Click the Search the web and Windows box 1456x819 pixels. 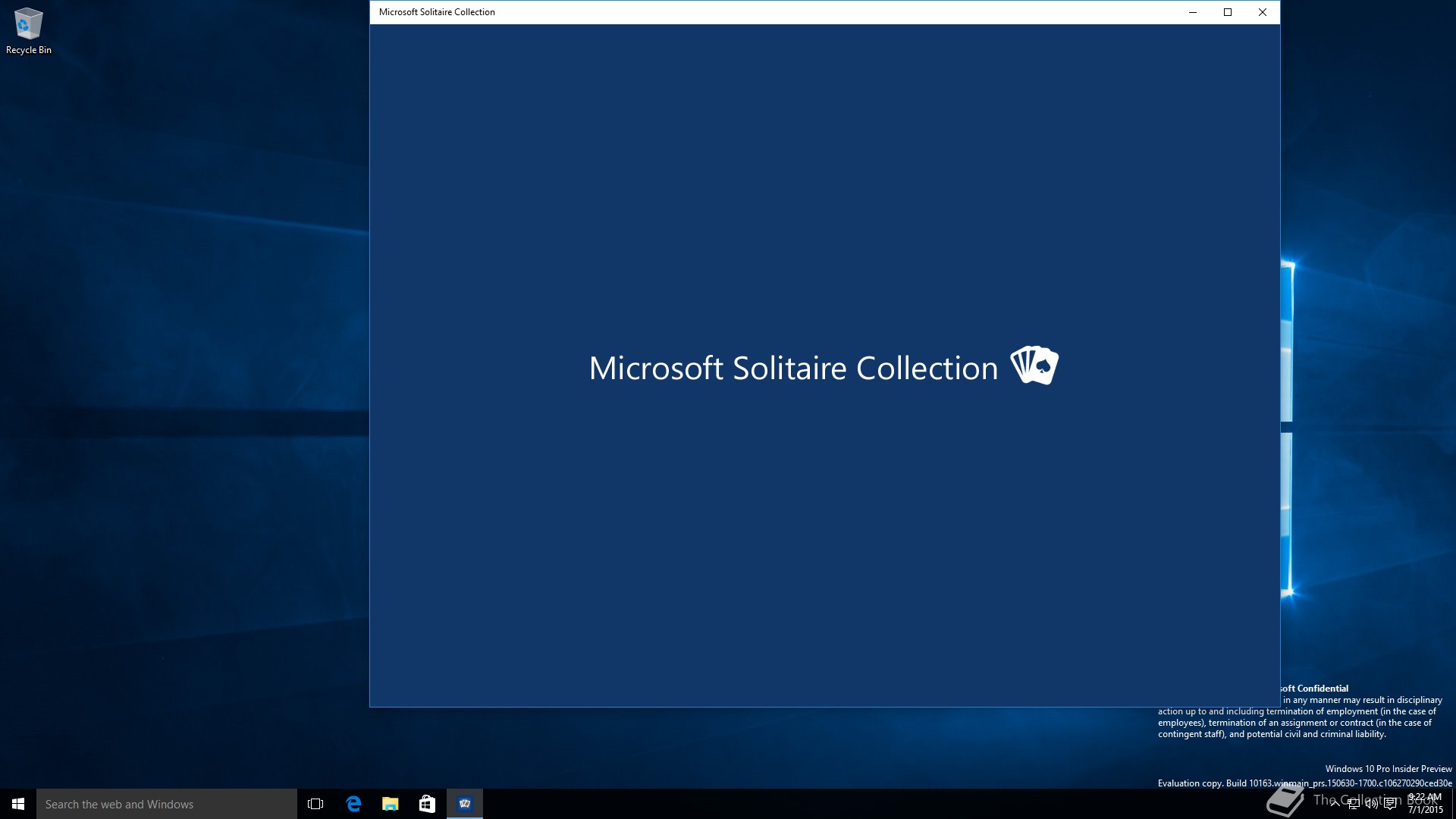click(167, 804)
